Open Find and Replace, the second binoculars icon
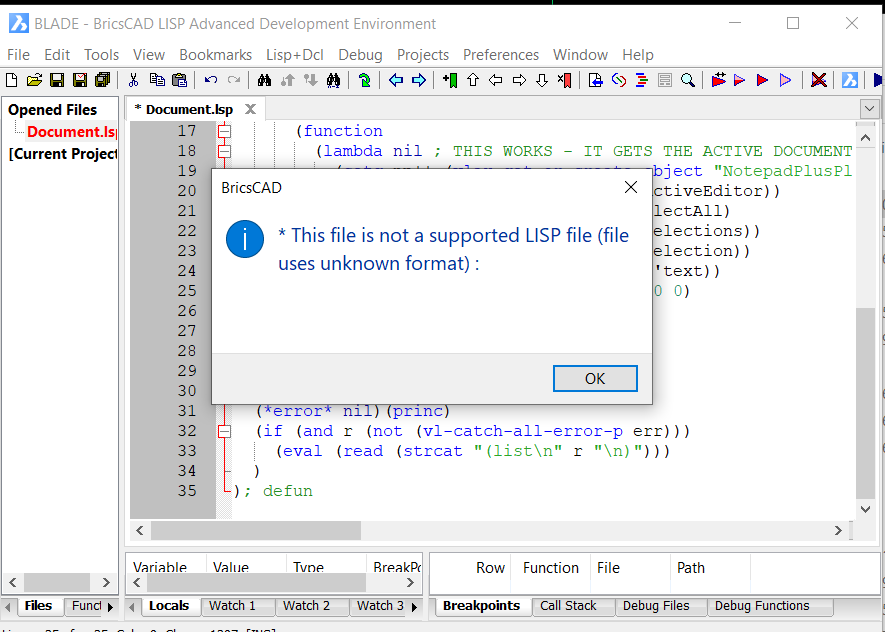The height and width of the screenshot is (632, 885). (x=334, y=80)
